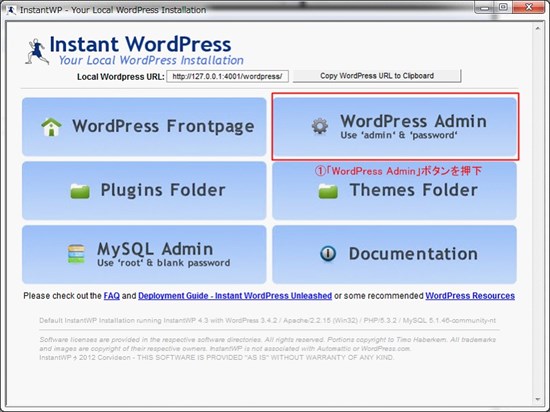This screenshot has width=550, height=412.
Task: Visit the WordPress Resources link
Action: point(470,296)
